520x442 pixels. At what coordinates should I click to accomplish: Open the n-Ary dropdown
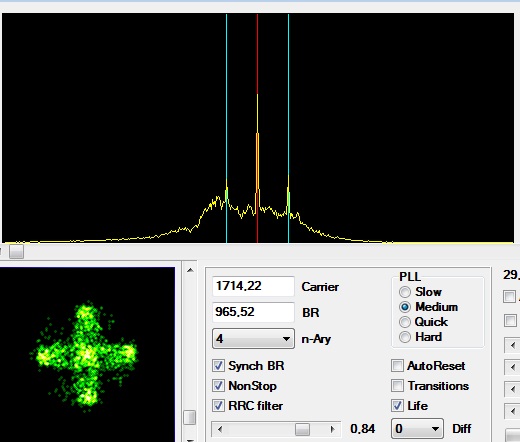point(253,339)
